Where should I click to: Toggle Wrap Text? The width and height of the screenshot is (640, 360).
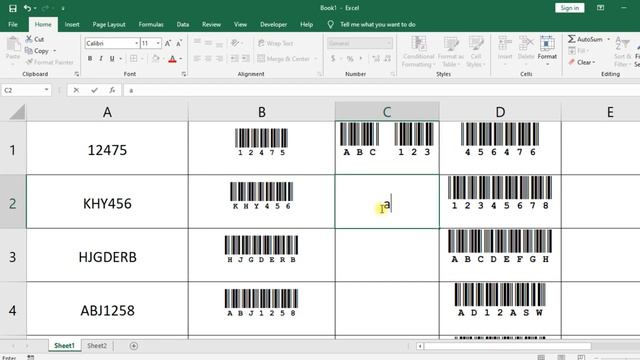click(276, 43)
